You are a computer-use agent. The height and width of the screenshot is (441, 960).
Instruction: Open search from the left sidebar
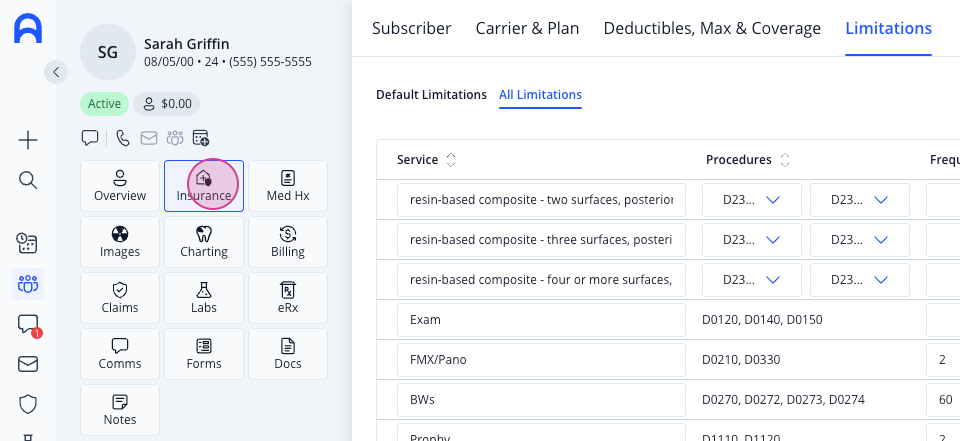pos(28,180)
